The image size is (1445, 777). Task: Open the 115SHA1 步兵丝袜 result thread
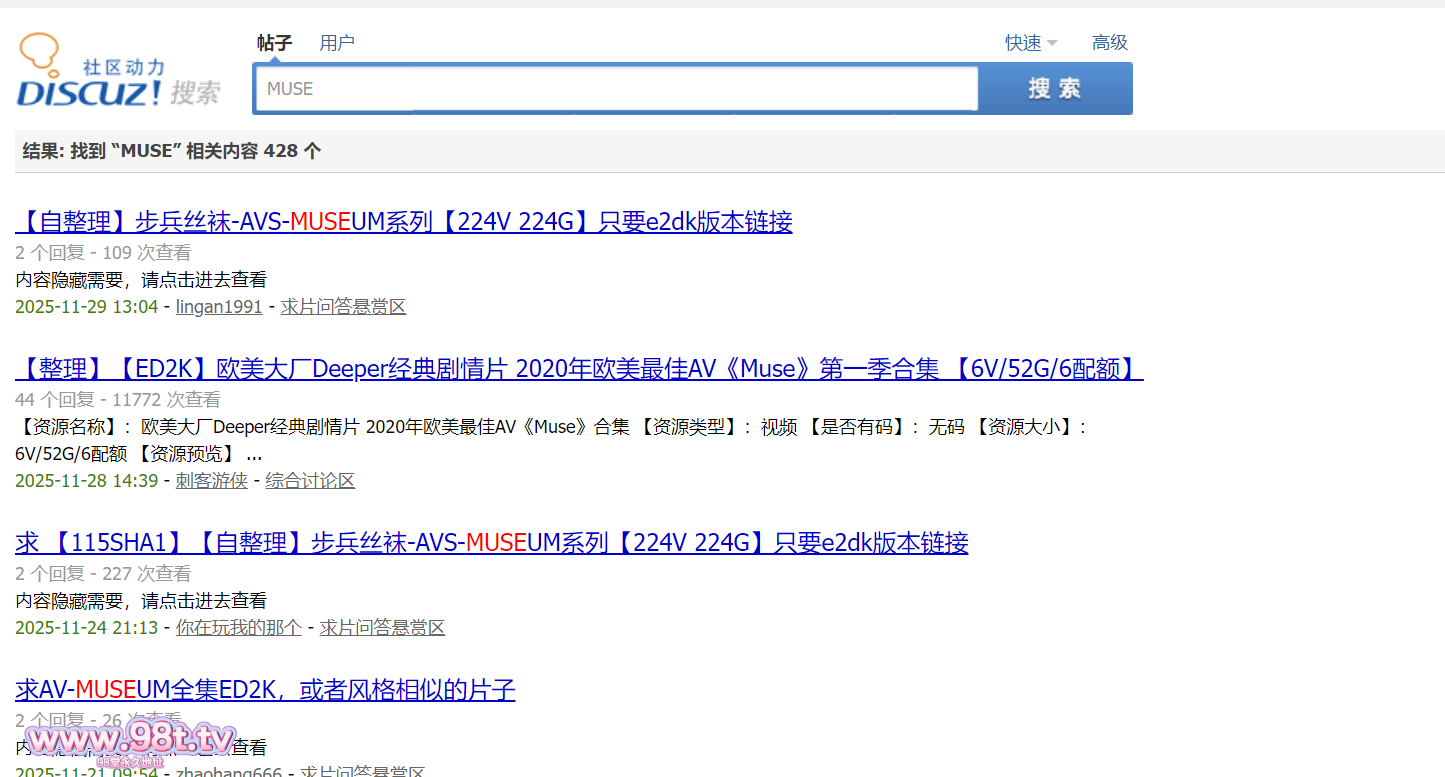point(490,542)
